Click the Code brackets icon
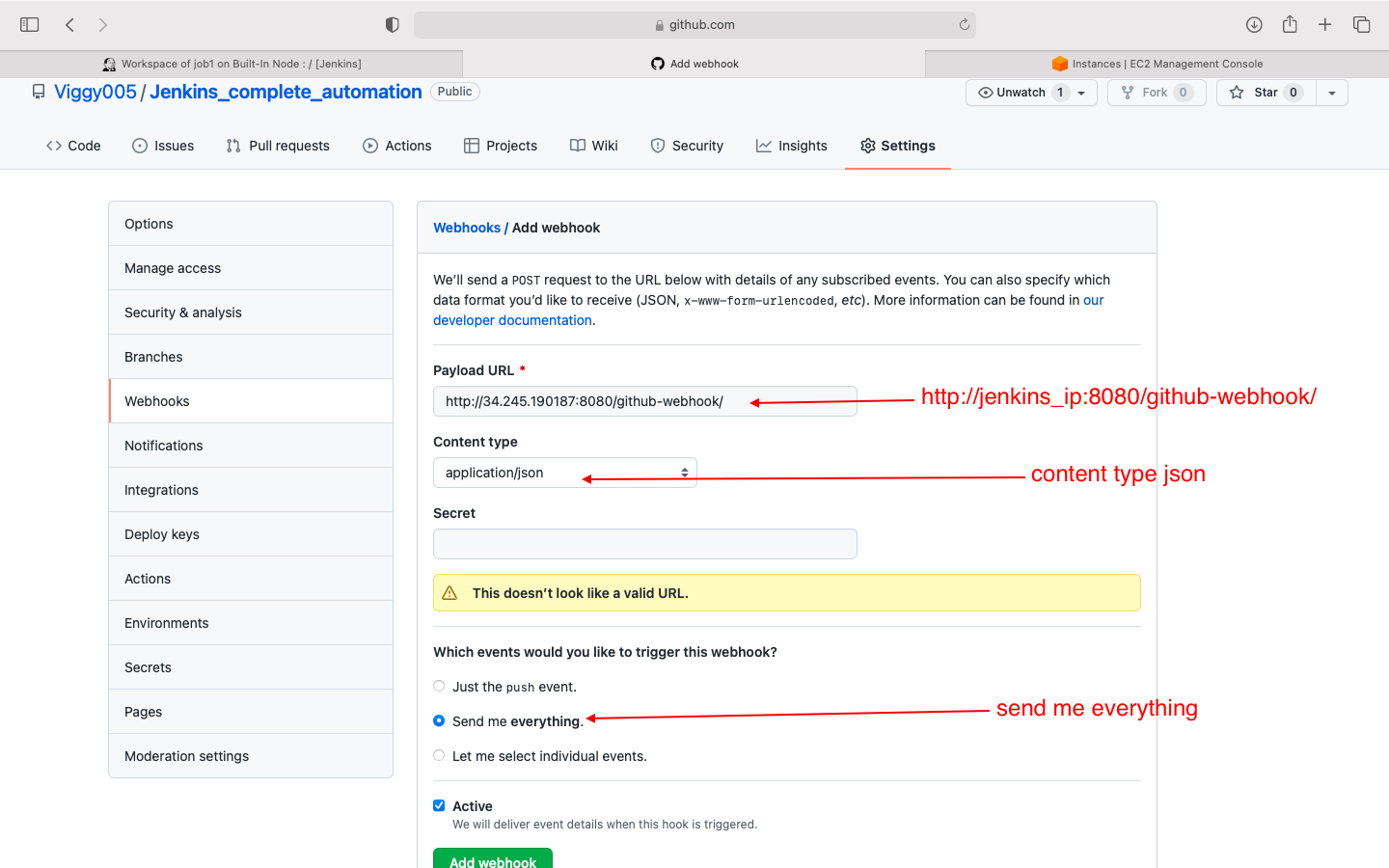This screenshot has width=1389, height=868. [x=54, y=146]
